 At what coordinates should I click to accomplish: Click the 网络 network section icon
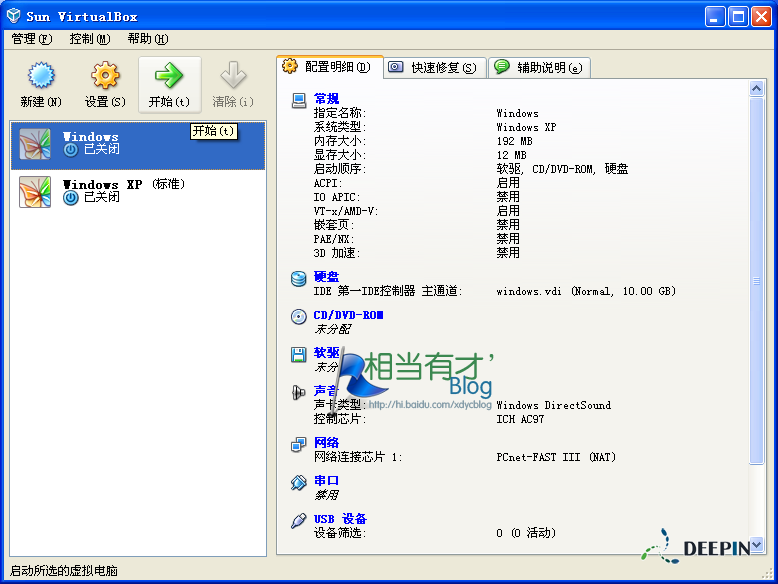[x=298, y=444]
